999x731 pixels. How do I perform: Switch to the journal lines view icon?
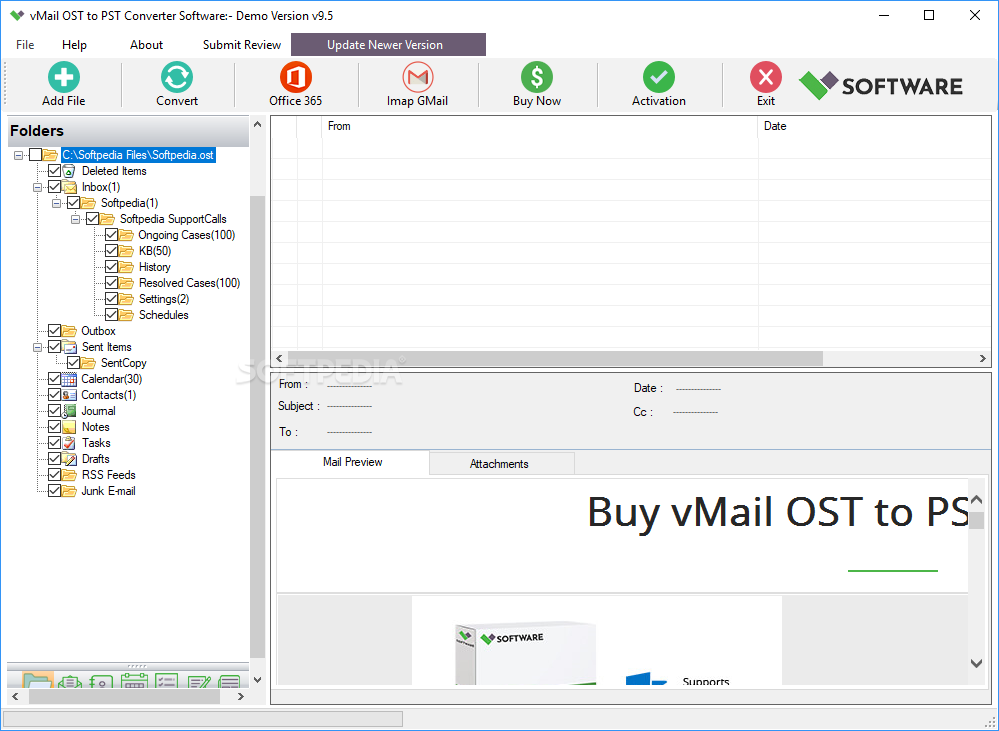229,681
